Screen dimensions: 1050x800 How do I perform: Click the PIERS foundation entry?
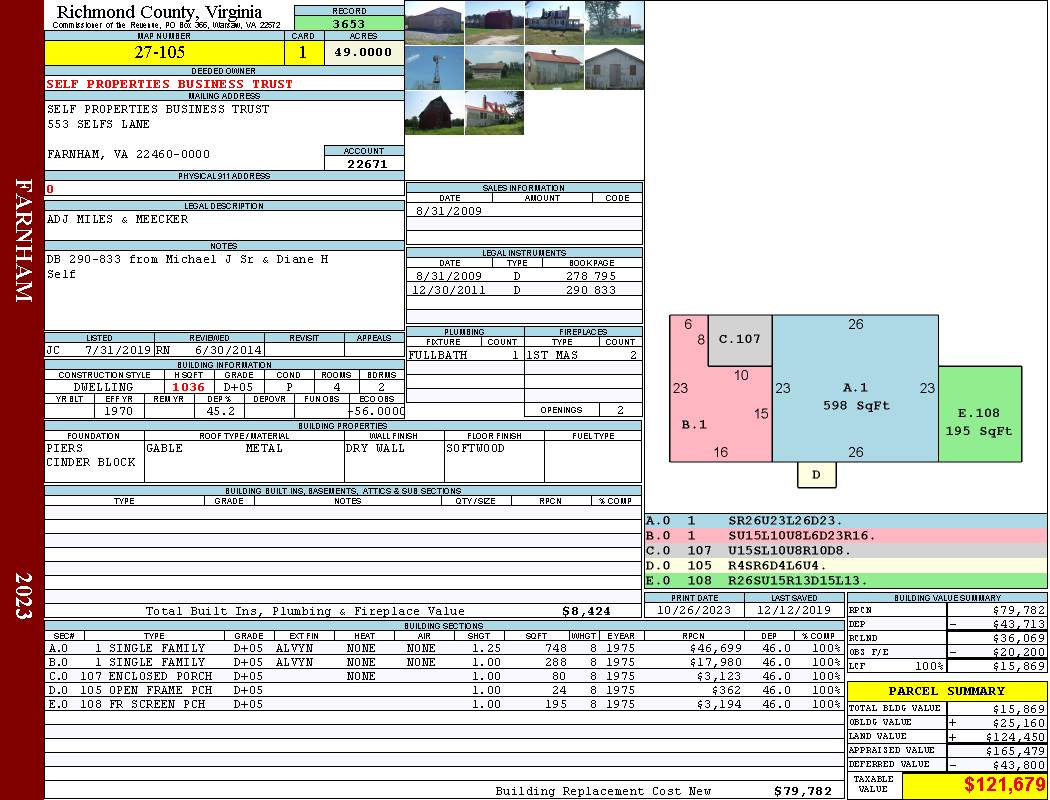point(65,448)
